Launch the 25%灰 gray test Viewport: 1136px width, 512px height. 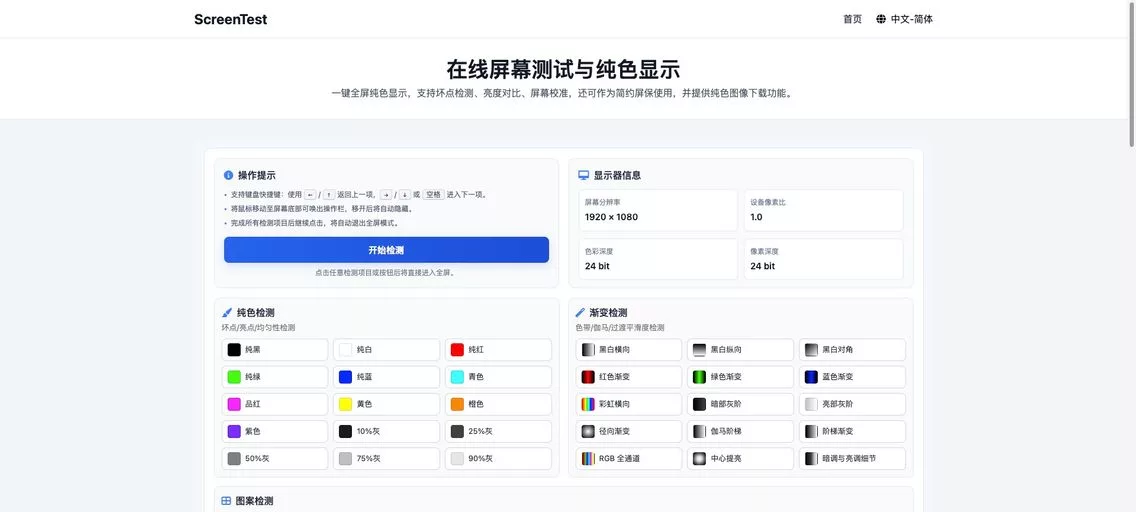click(498, 432)
